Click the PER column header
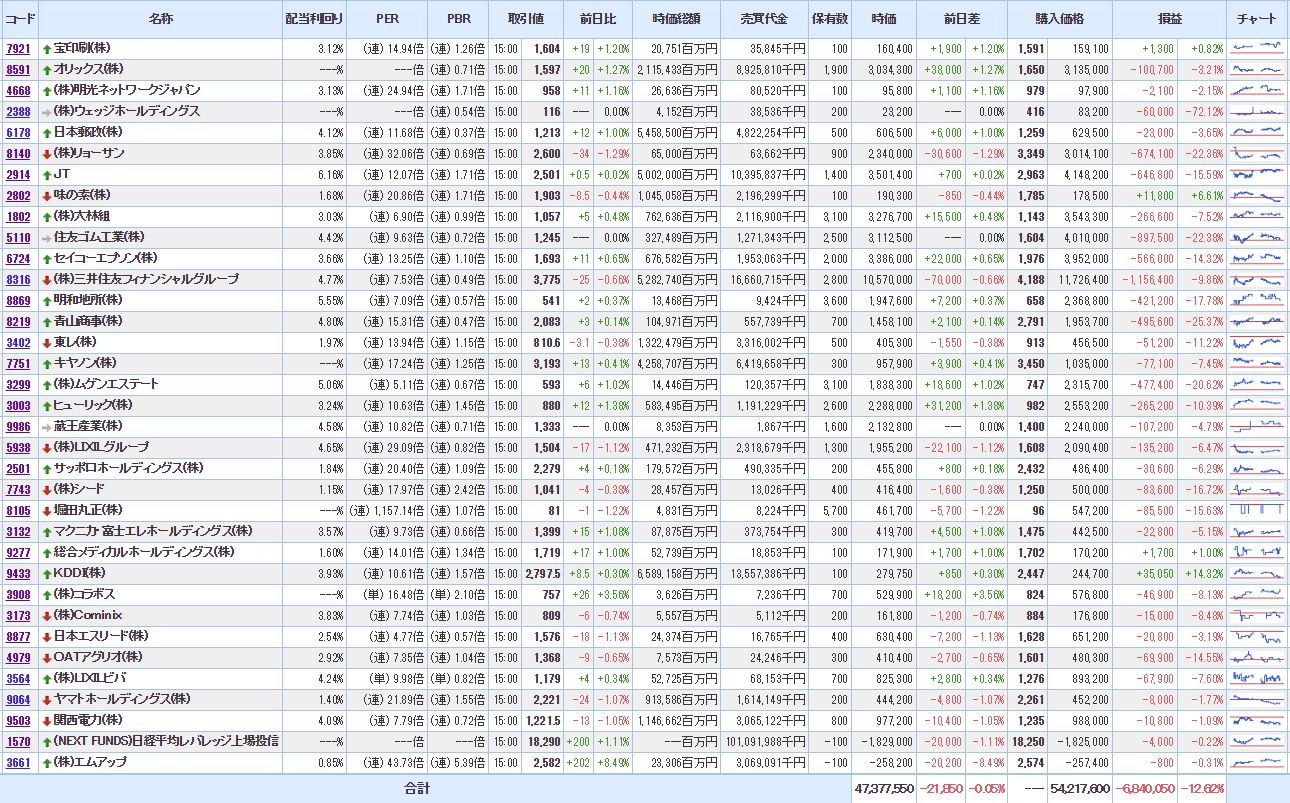This screenshot has width=1290, height=803. click(x=387, y=19)
